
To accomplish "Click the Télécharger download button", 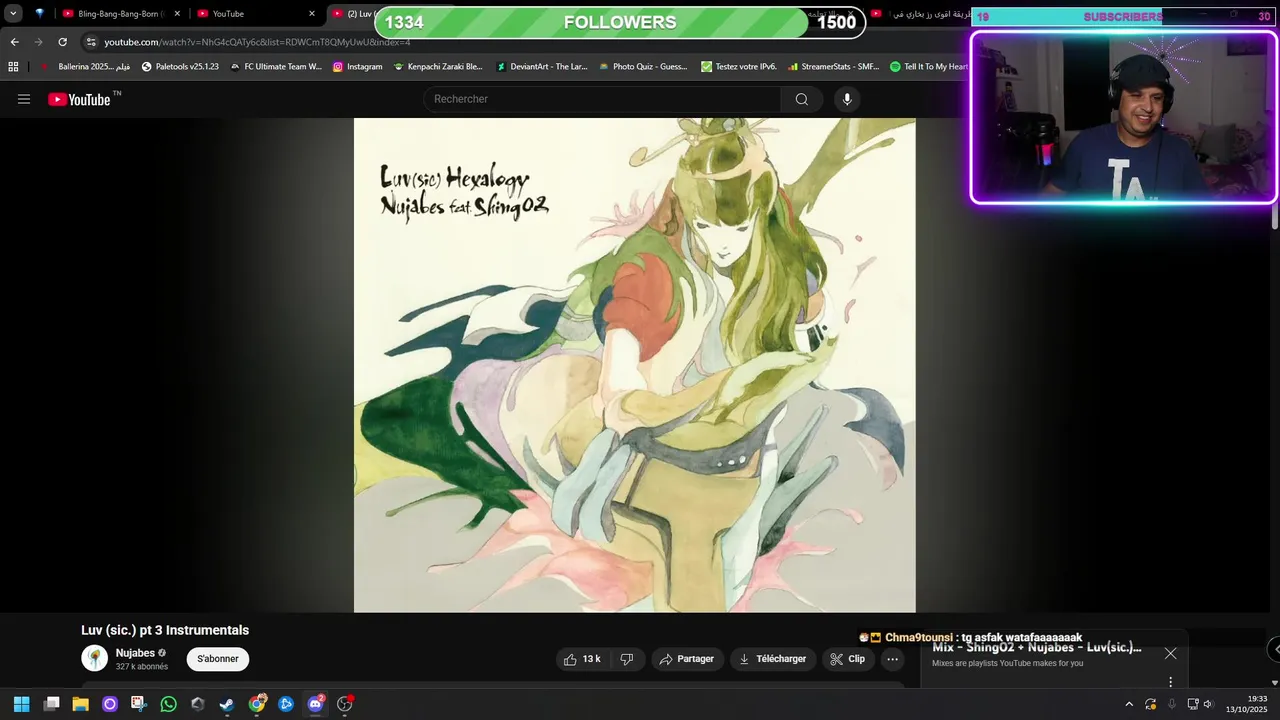I will [x=772, y=659].
